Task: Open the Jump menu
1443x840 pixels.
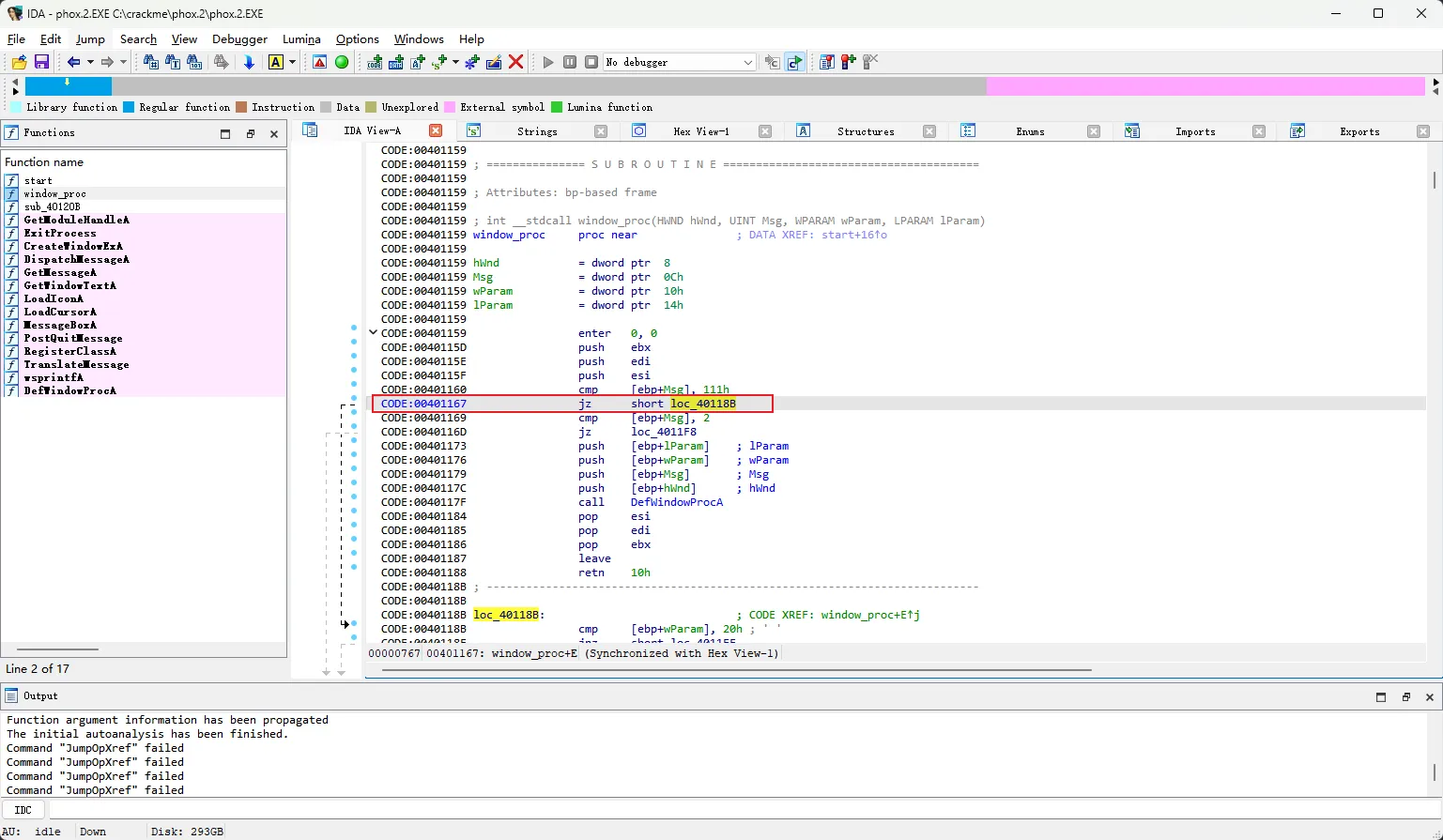Action: pyautogui.click(x=90, y=38)
